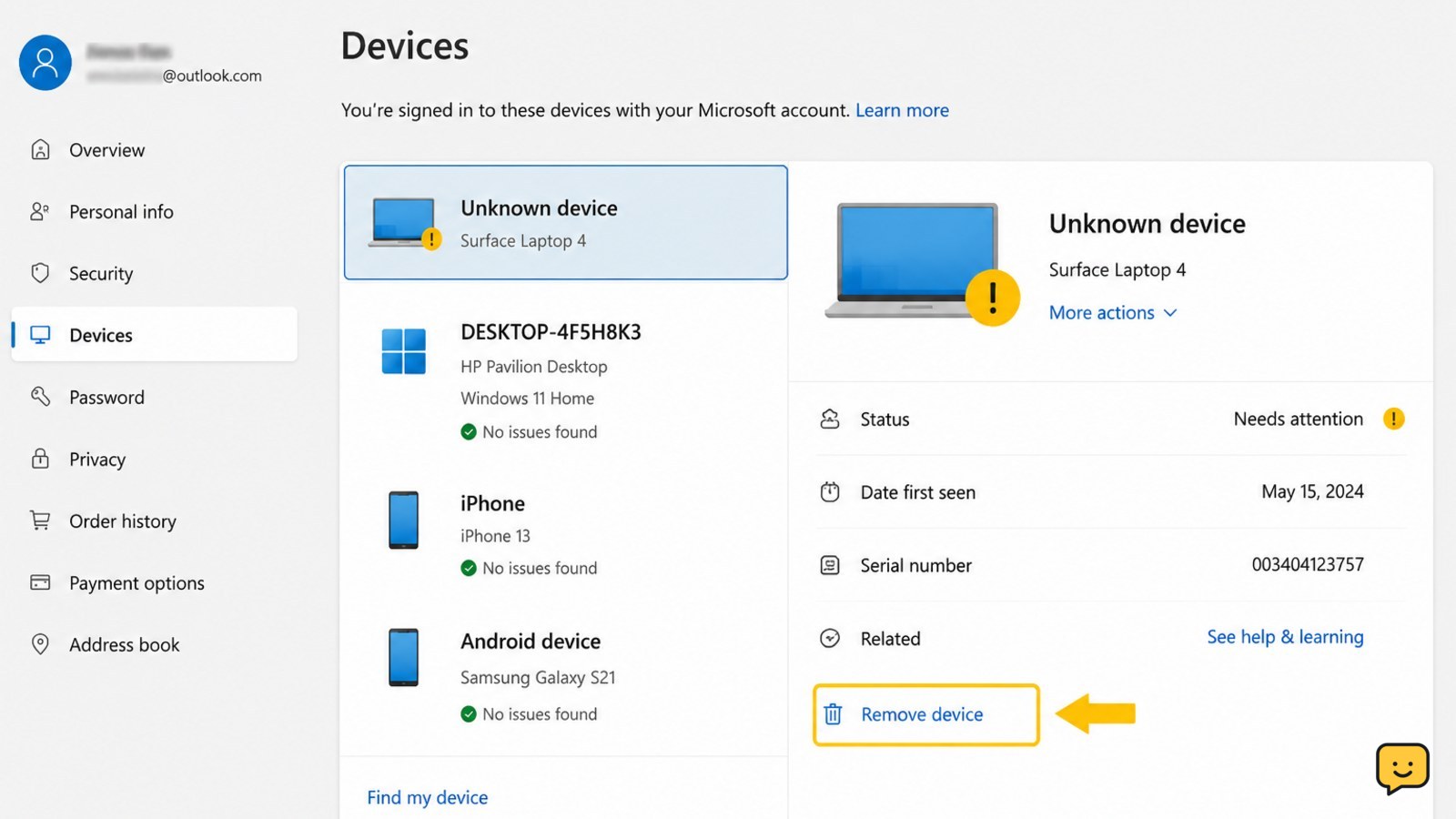The height and width of the screenshot is (819, 1456).
Task: Click the Order history cart icon
Action: pos(40,521)
